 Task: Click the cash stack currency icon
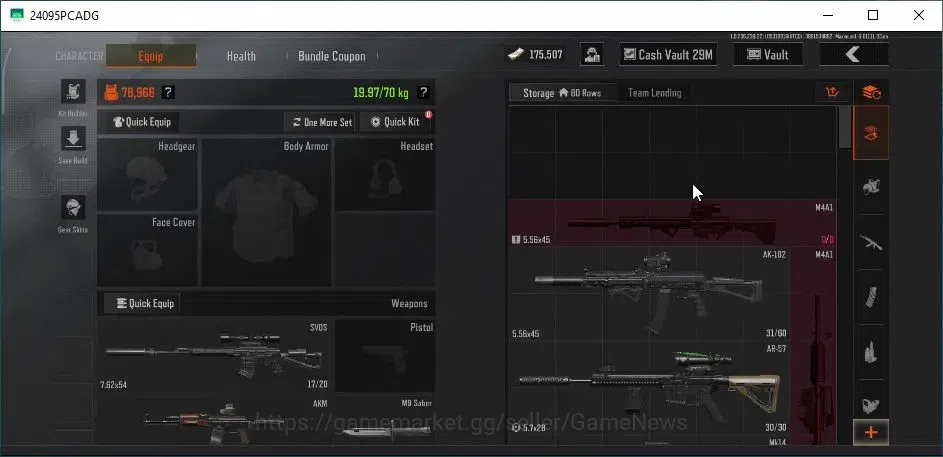[x=515, y=55]
